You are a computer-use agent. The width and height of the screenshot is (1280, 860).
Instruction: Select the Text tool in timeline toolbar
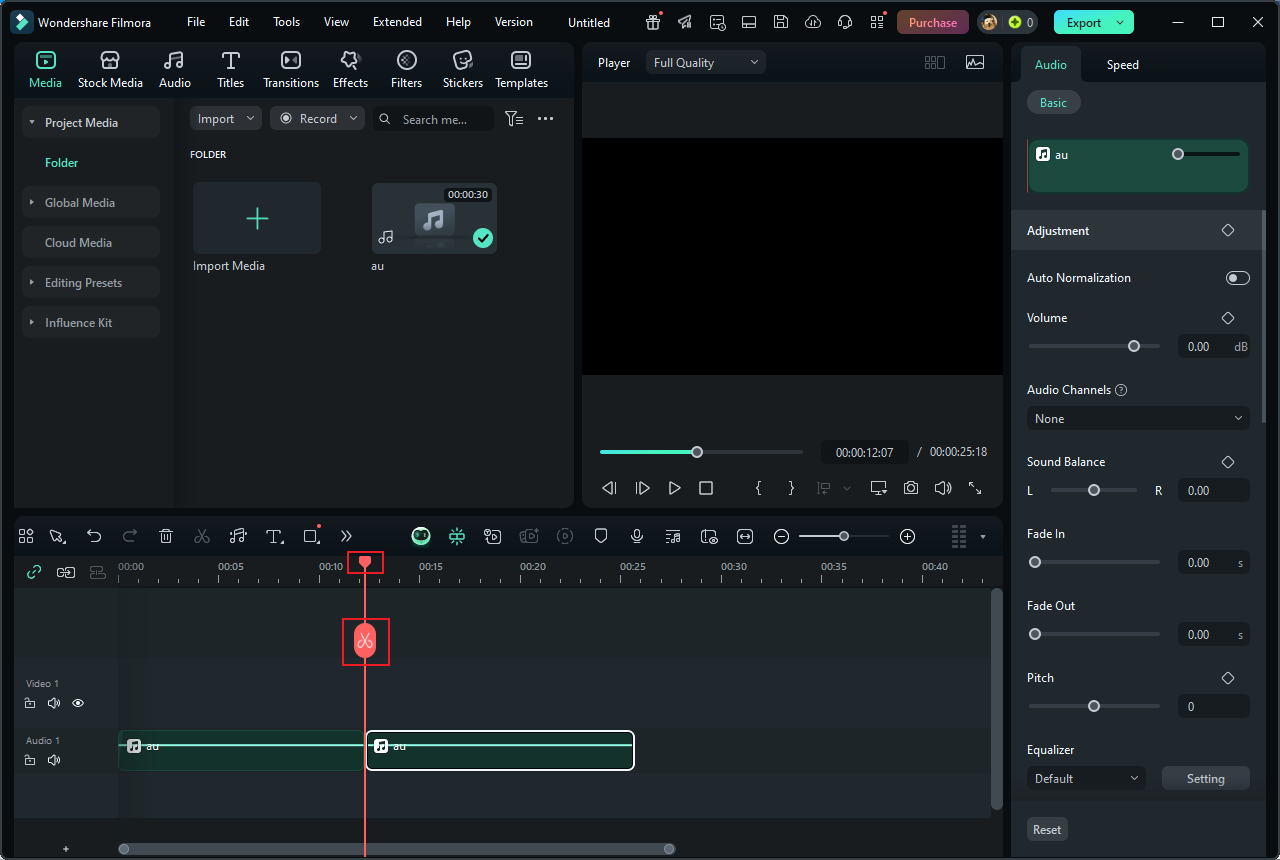point(274,536)
